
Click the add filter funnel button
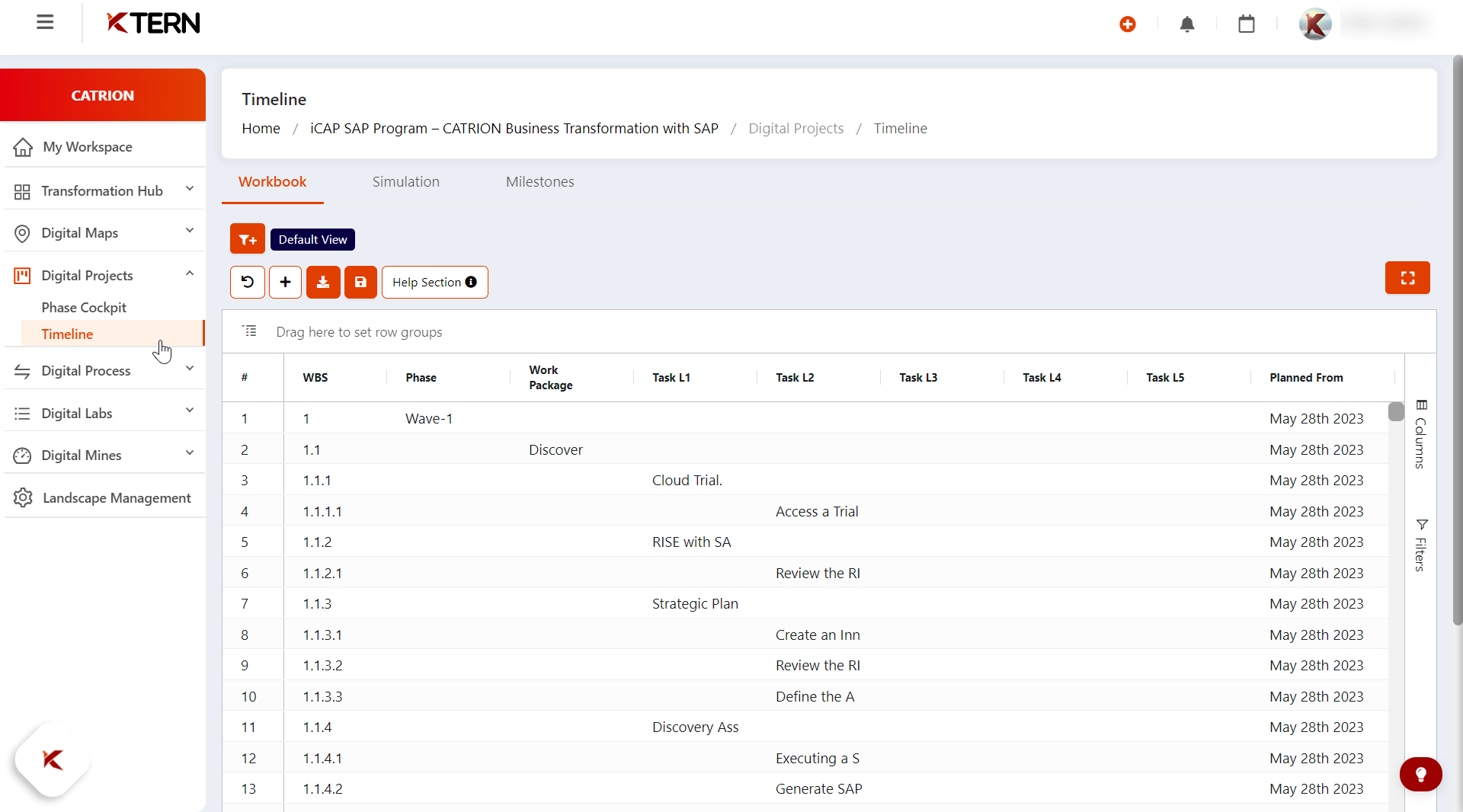coord(248,239)
